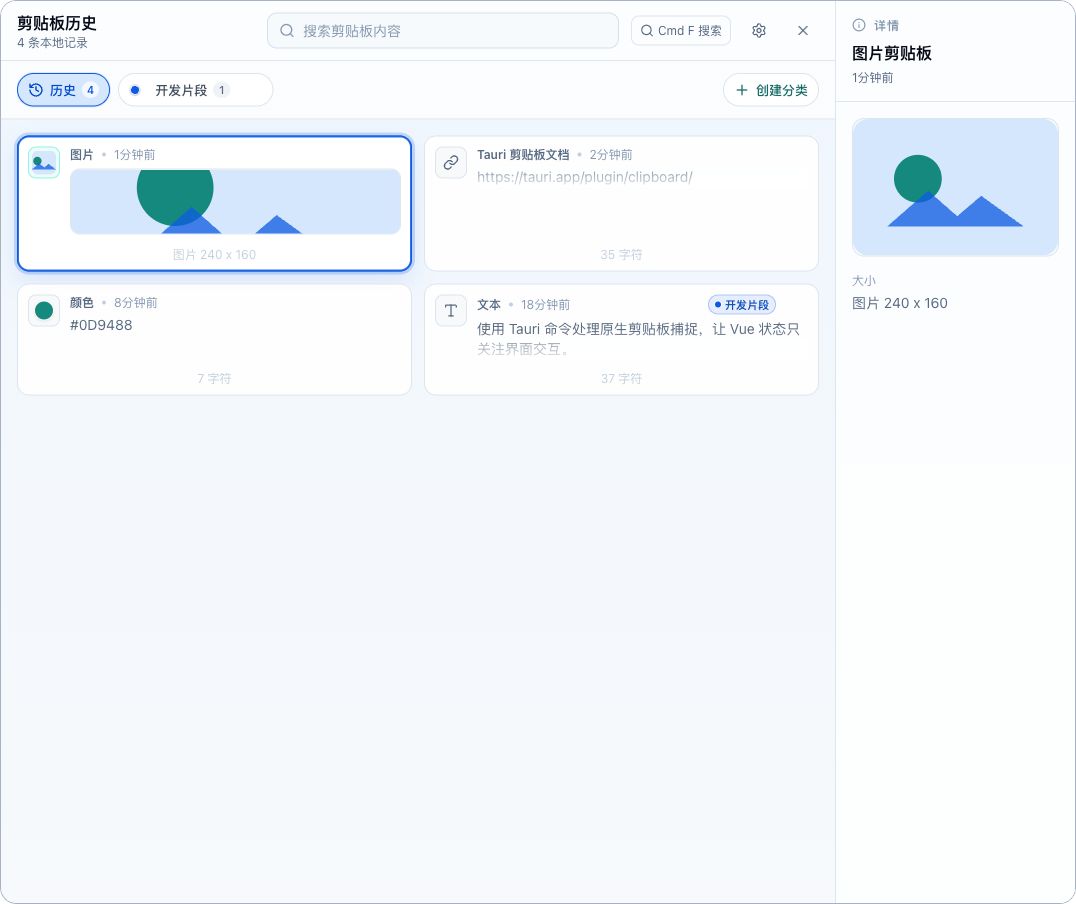
Task: Click the 图片剪贴板 details title
Action: pos(891,54)
